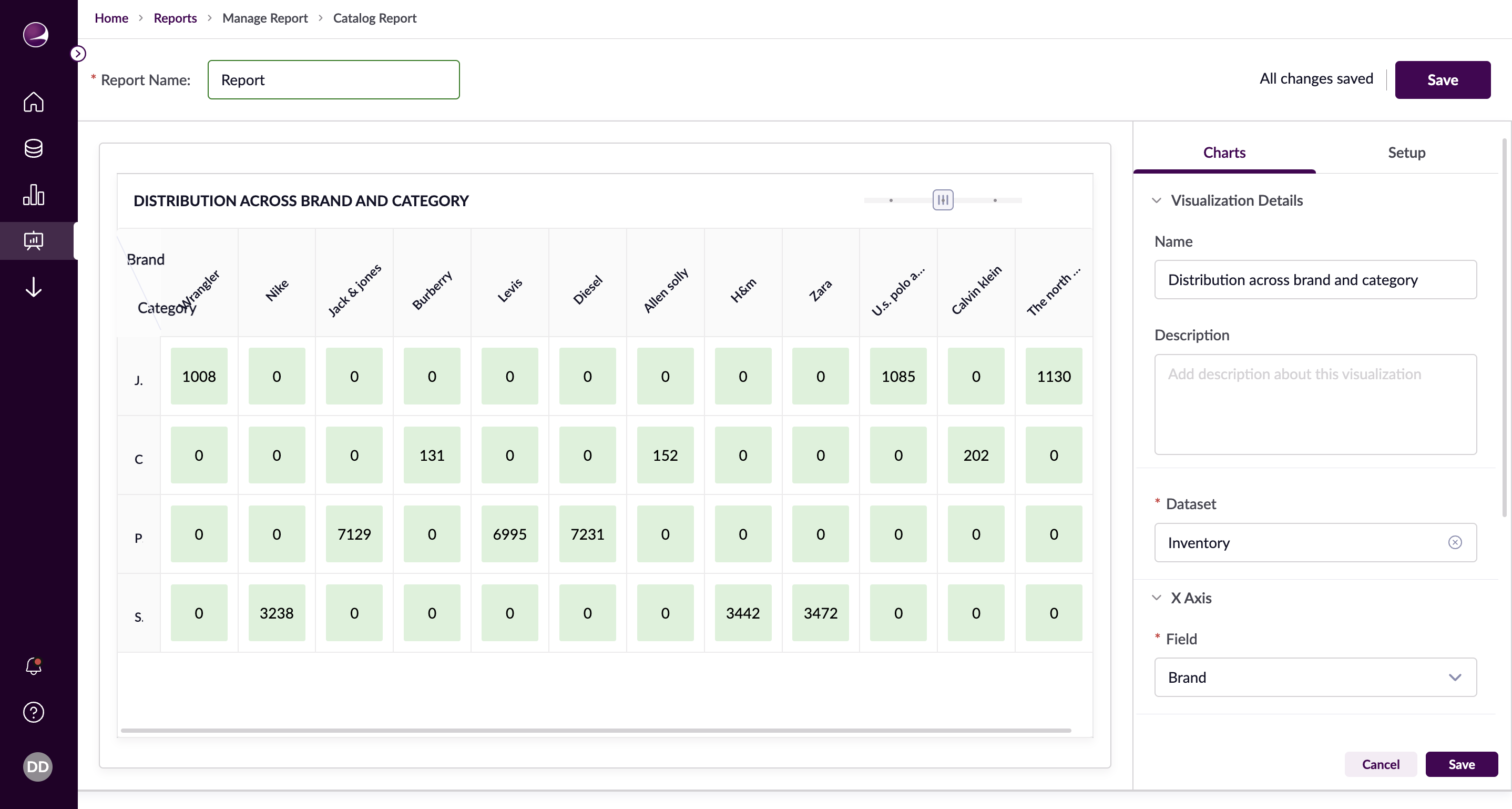
Task: Click the DD user avatar
Action: pos(37,766)
